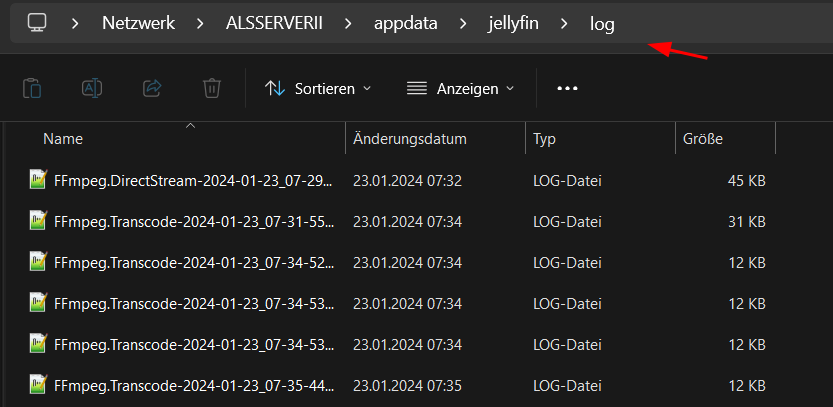Viewport: 833px width, 407px height.
Task: Select FFmpeg.Transcode-2024-01-23_07-35-44 file
Action: pos(194,385)
